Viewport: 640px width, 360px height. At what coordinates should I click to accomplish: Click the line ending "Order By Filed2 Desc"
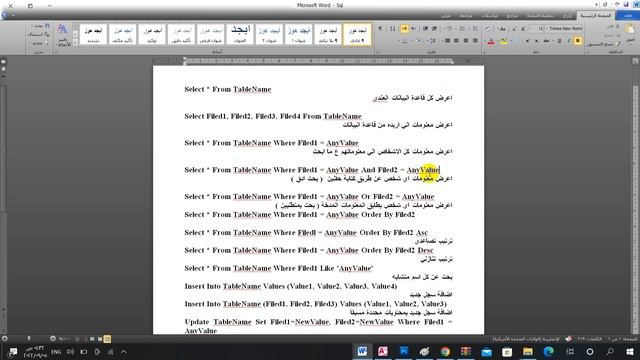[x=309, y=250]
